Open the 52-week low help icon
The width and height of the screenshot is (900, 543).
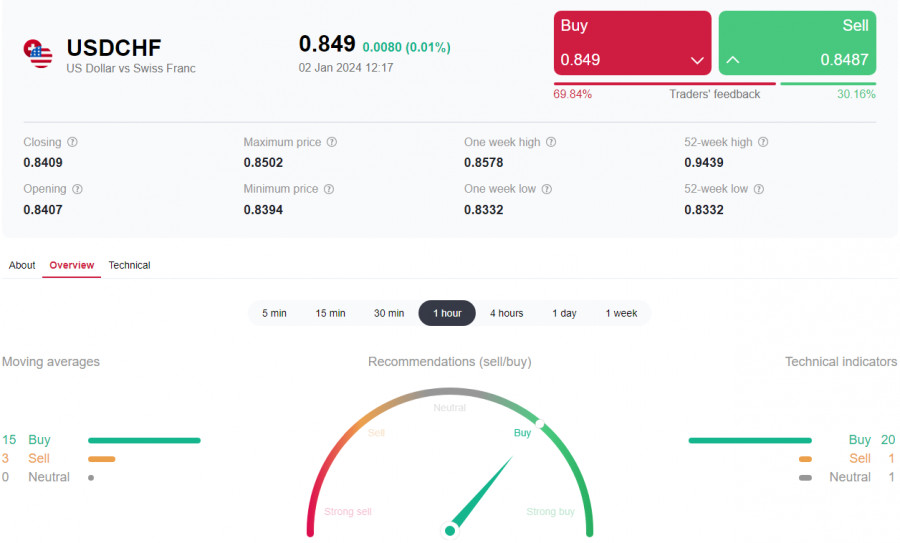759,189
